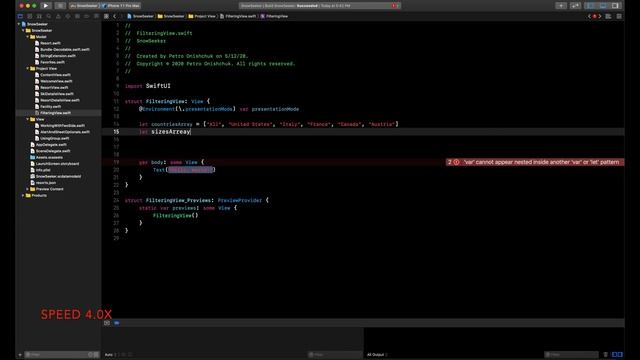Screen dimensions: 640x360
Task: Open WelcomeView.swift file
Action: (x=53, y=81)
